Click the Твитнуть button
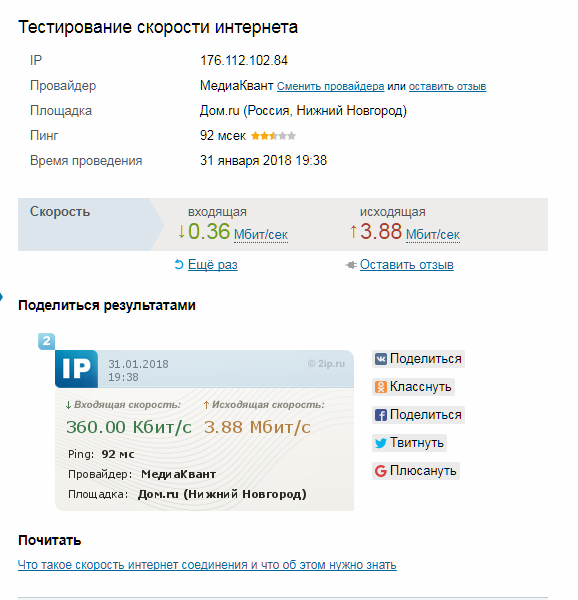This screenshot has height=600, width=578. click(x=409, y=443)
